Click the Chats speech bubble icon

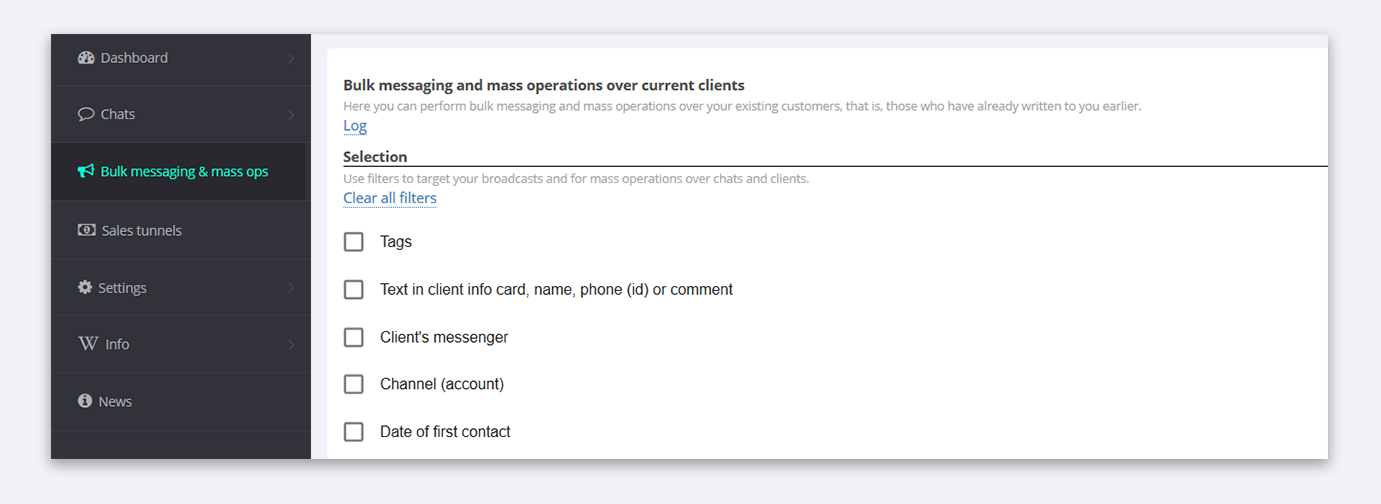pos(86,114)
